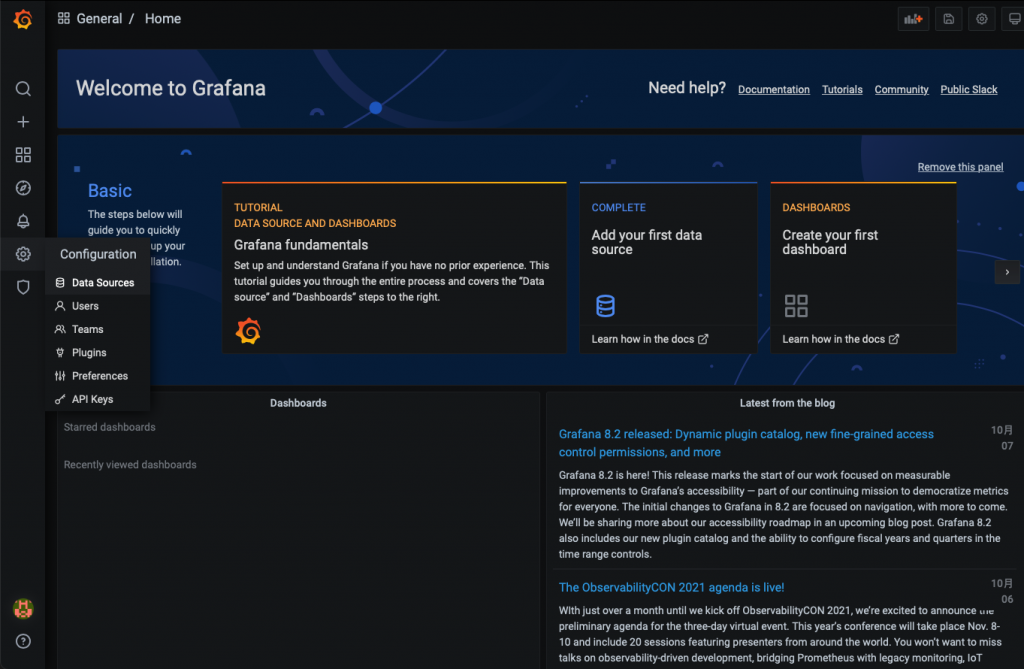The image size is (1024, 669).
Task: Open API Keys in Configuration menu
Action: (x=98, y=399)
